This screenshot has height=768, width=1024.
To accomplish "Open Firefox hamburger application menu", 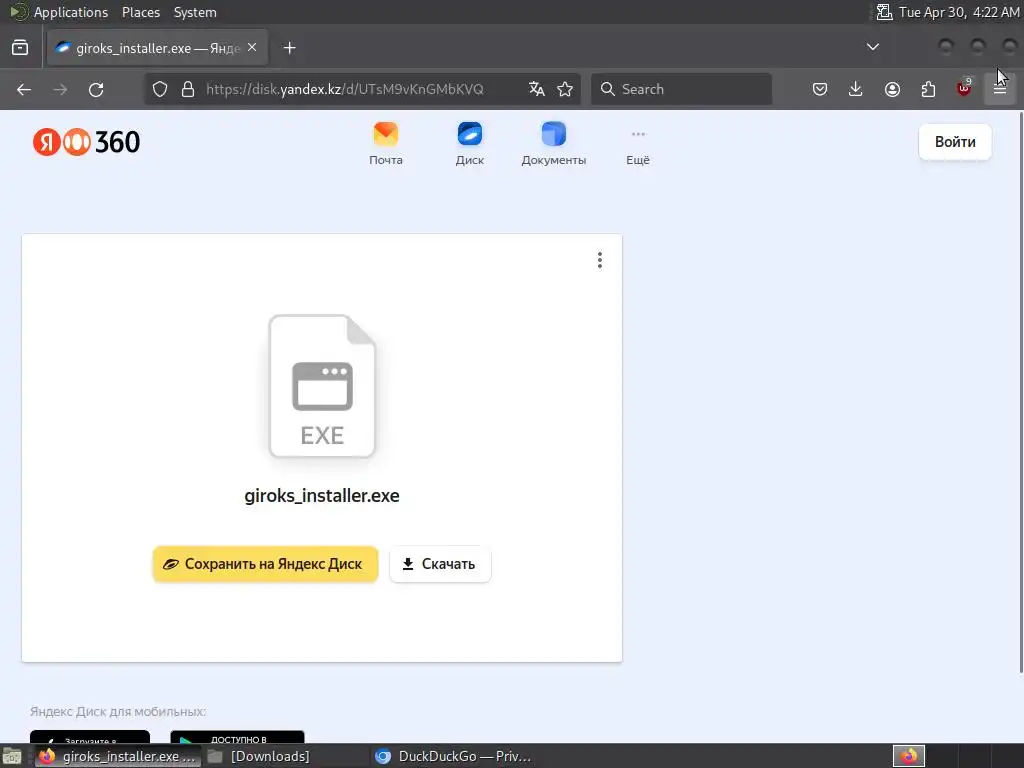I will [1000, 89].
